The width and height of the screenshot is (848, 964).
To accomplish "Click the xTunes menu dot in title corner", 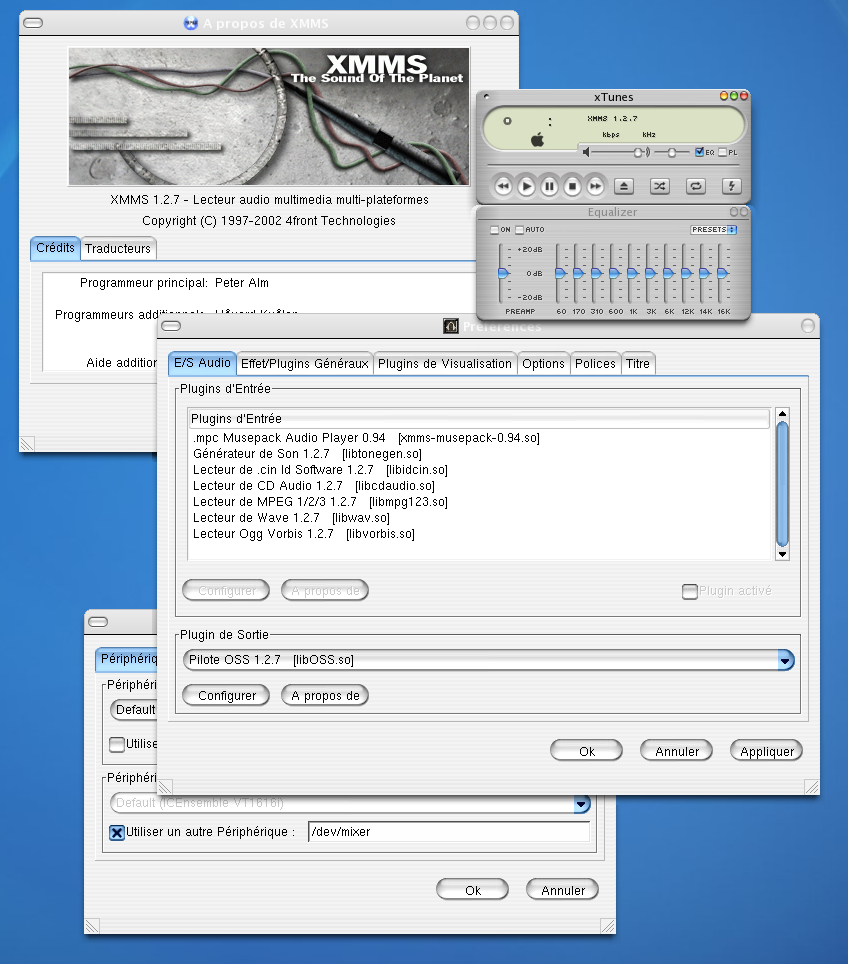I will [x=486, y=97].
